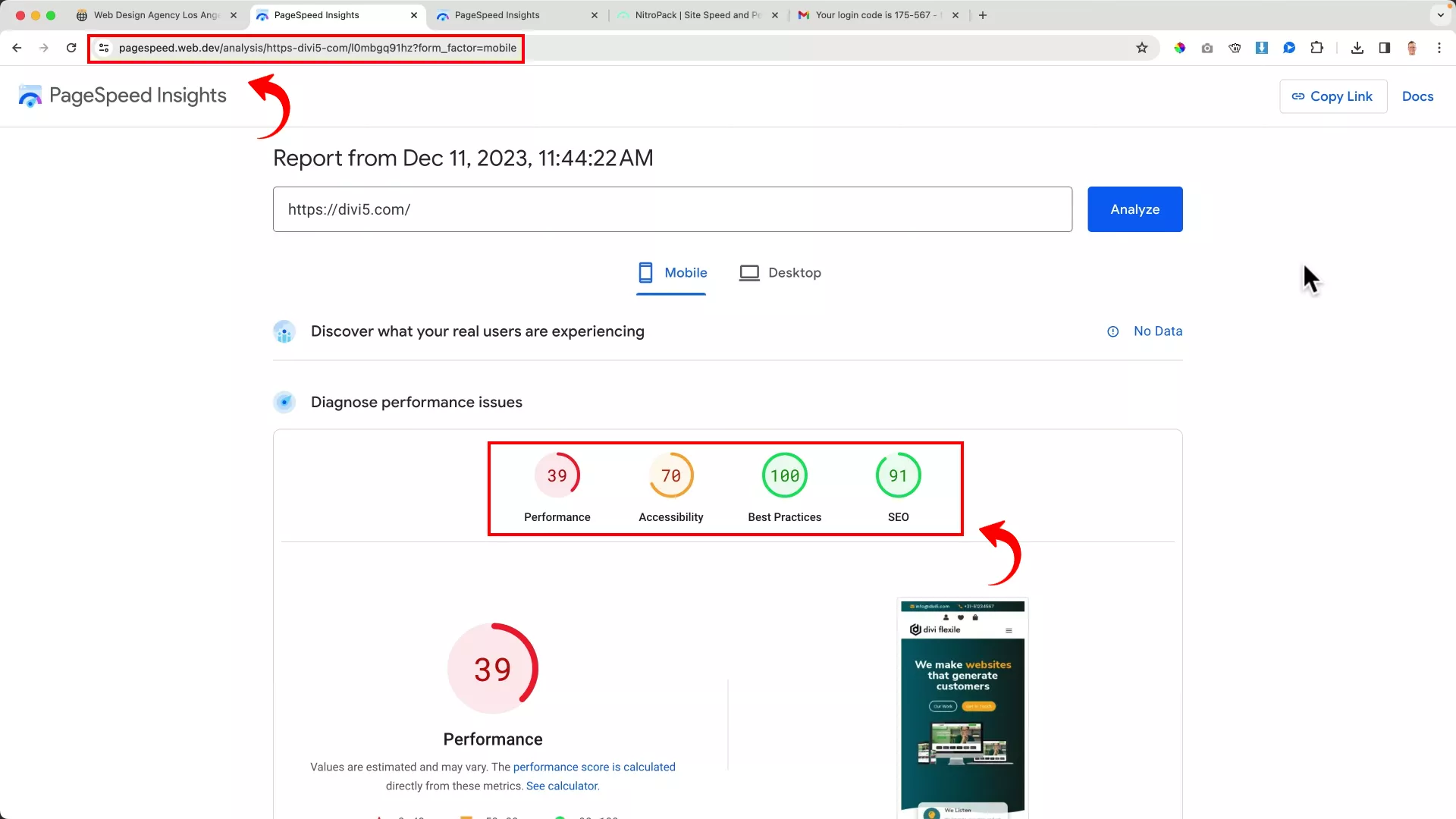1456x819 pixels.
Task: Select the Desktop form factor option
Action: 780,273
